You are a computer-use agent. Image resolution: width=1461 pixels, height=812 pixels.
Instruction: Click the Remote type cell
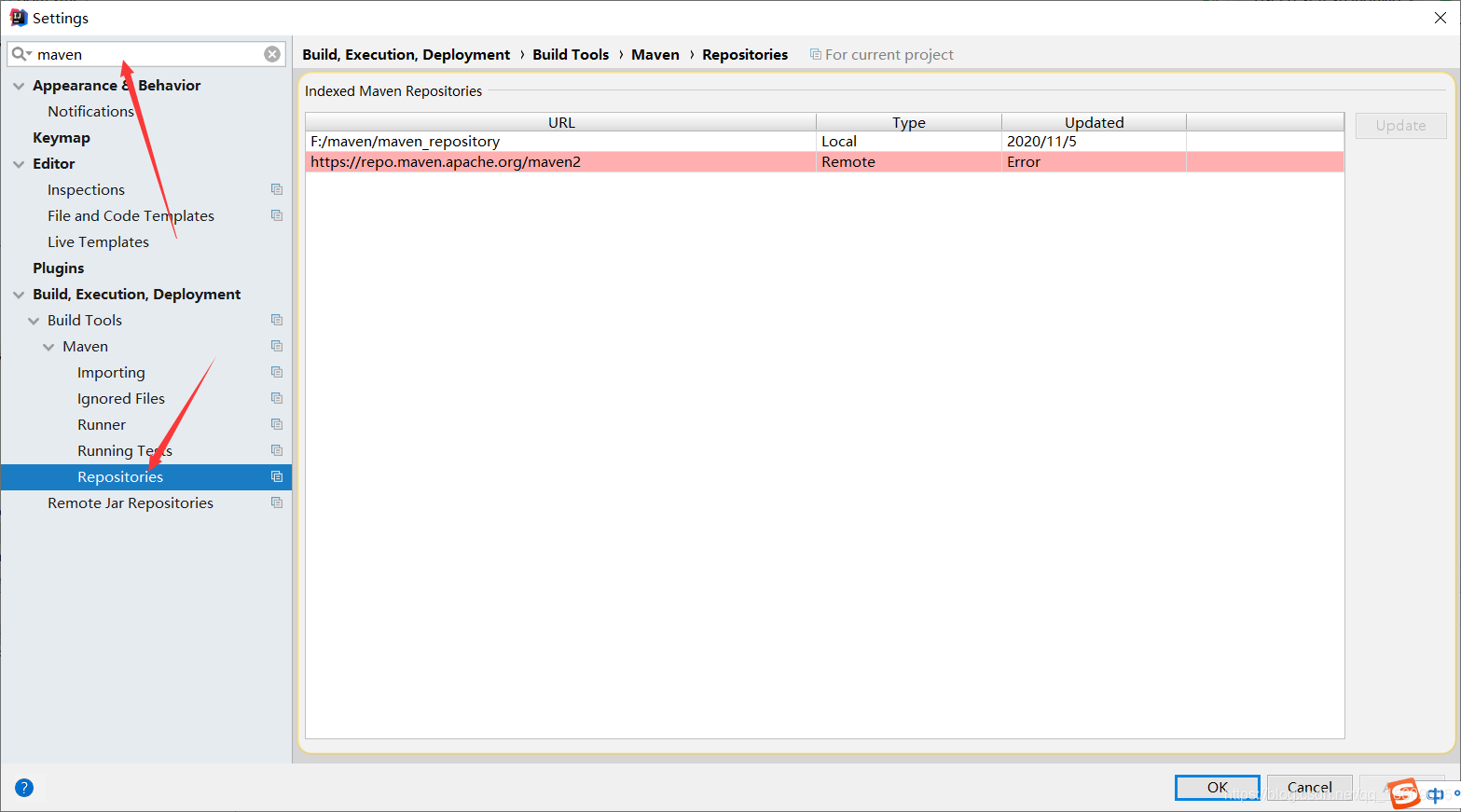[x=909, y=162]
